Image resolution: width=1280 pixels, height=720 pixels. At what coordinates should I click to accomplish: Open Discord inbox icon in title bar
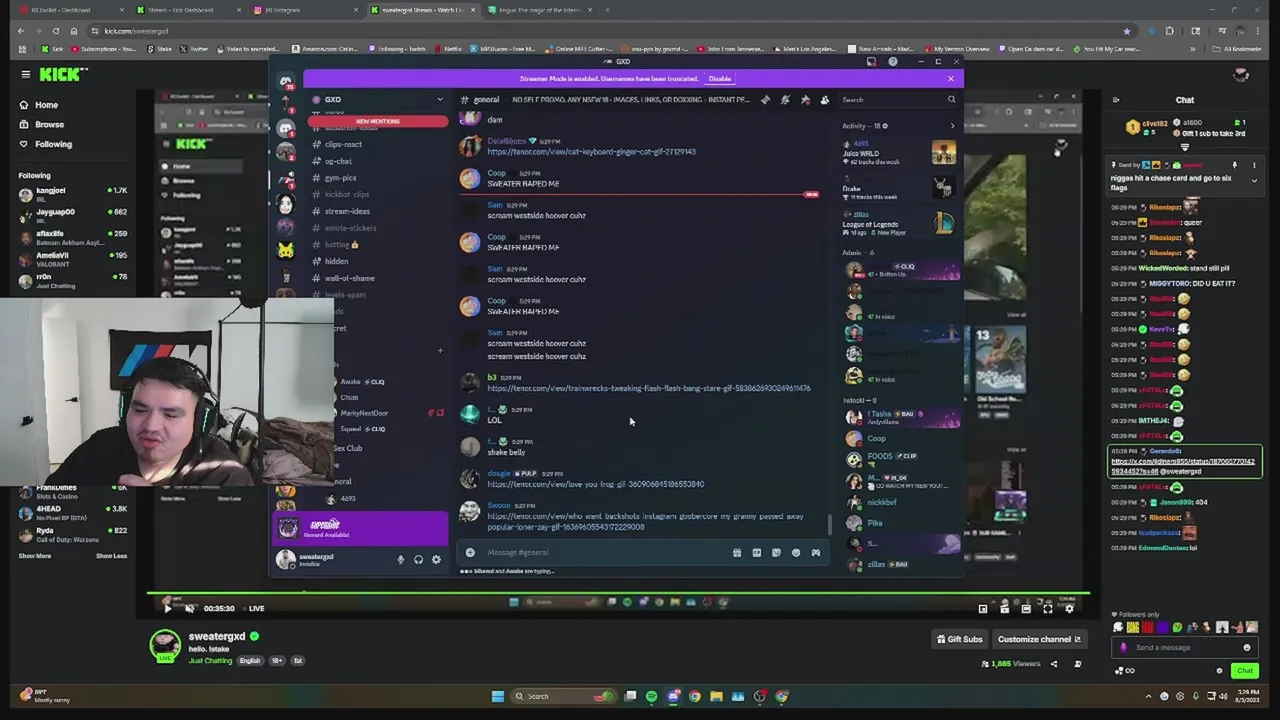(x=871, y=62)
